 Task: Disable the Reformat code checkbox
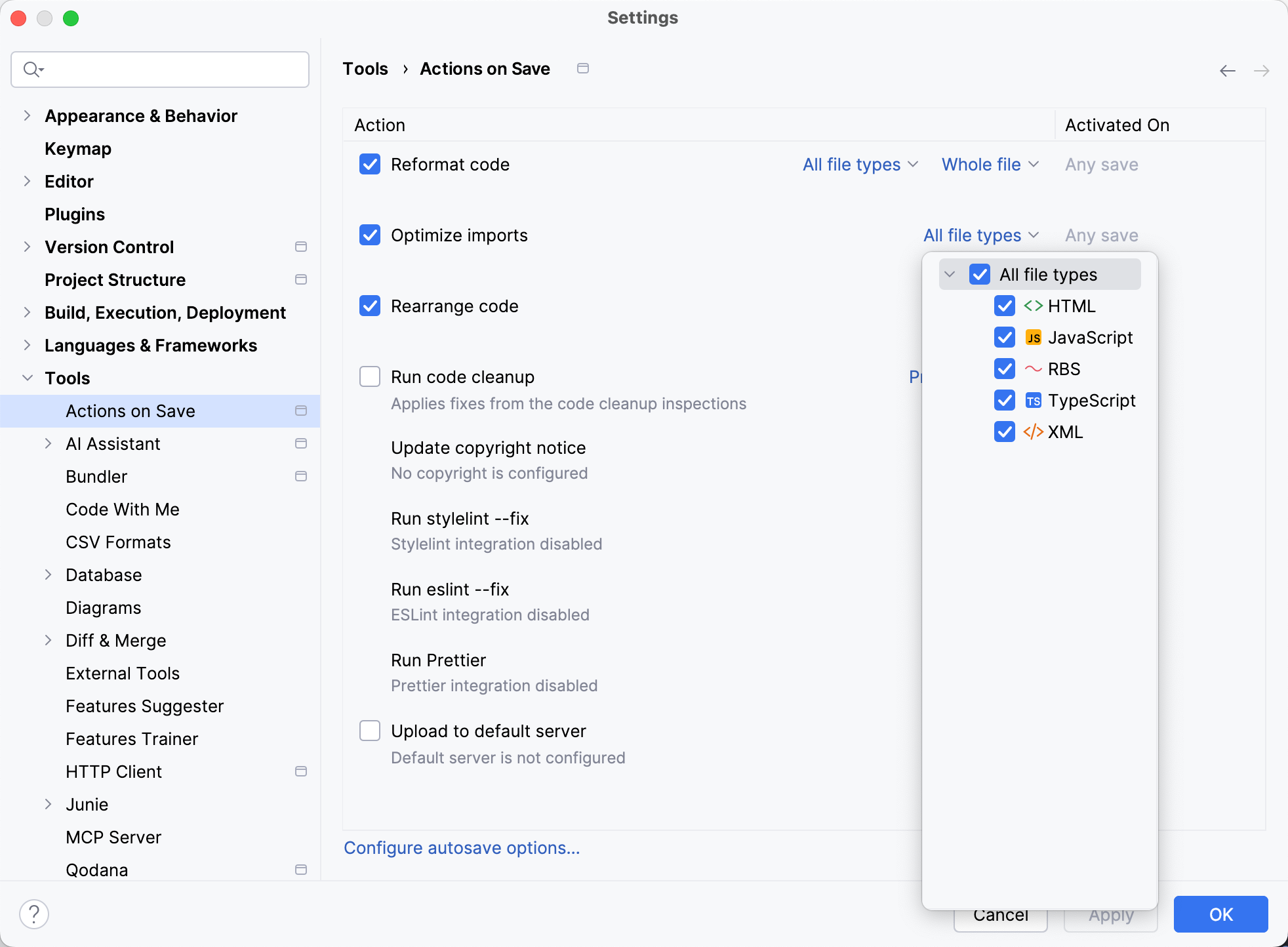point(369,164)
